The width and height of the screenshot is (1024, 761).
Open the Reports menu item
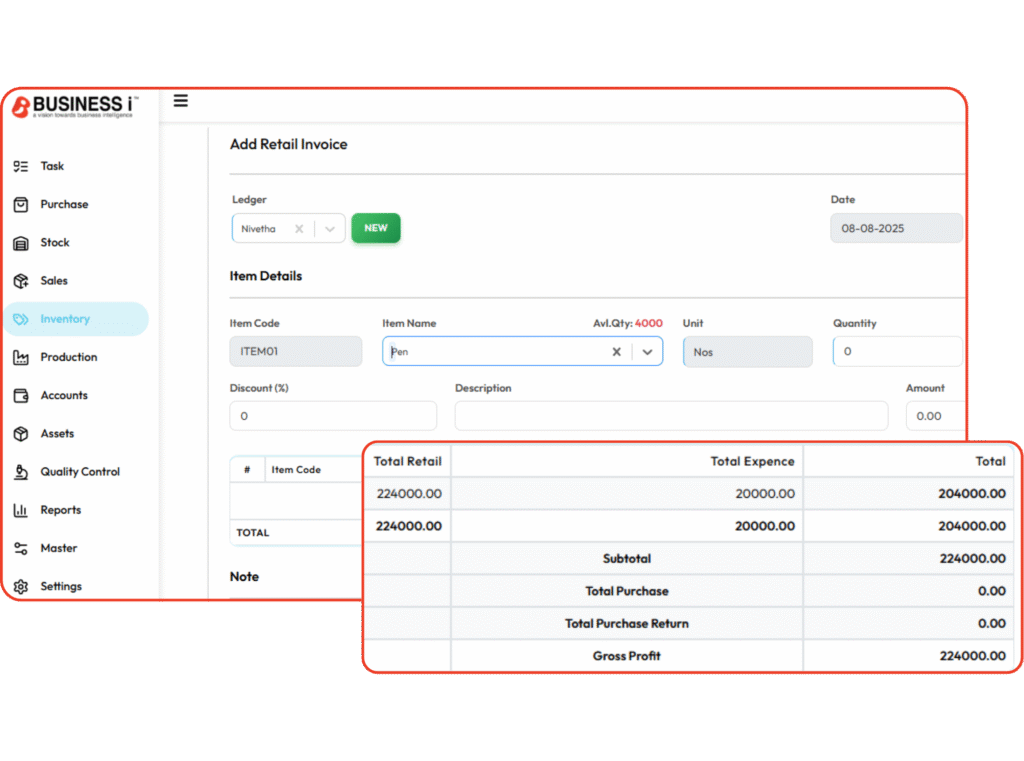coord(60,510)
